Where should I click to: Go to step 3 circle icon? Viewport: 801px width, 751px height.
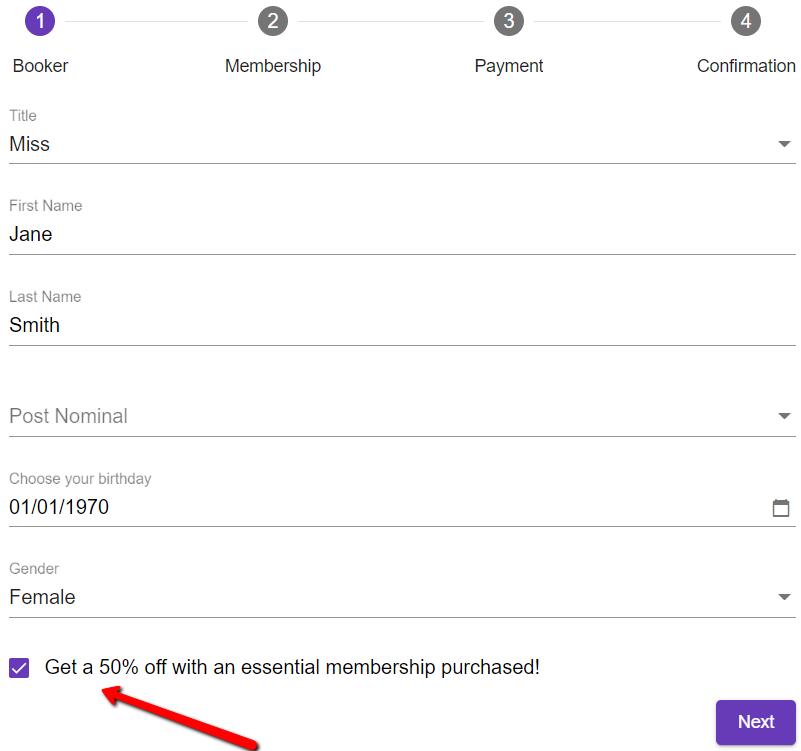[x=509, y=21]
